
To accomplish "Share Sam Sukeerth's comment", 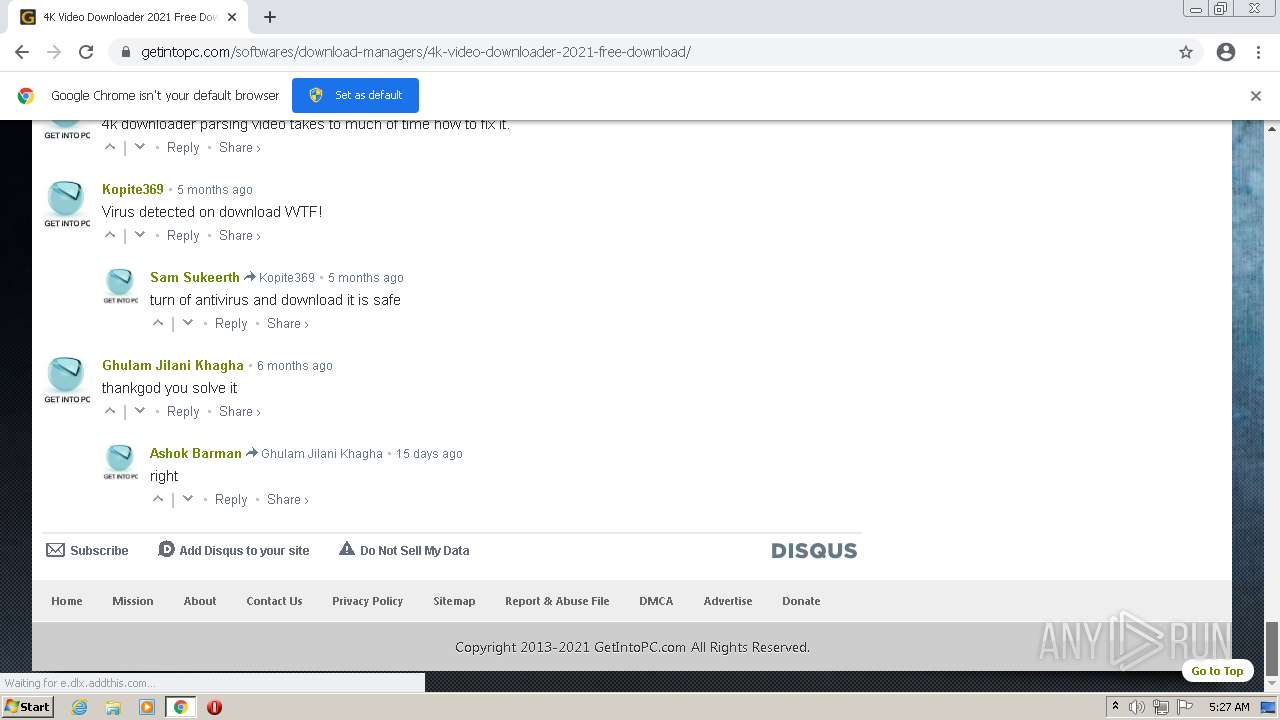I will click(287, 324).
